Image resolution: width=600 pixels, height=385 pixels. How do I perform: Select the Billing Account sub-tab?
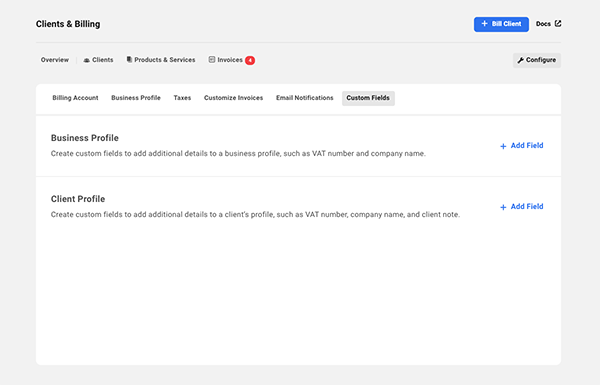pos(75,98)
